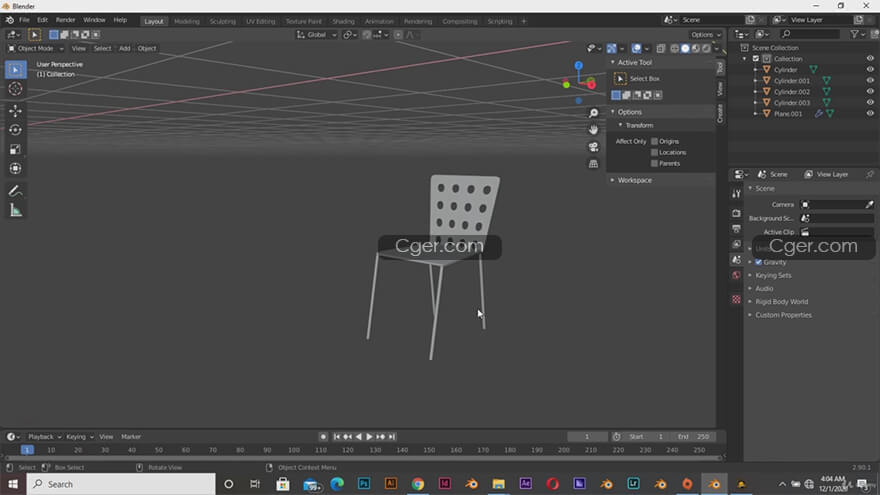Expand the Audio panel

coord(764,288)
